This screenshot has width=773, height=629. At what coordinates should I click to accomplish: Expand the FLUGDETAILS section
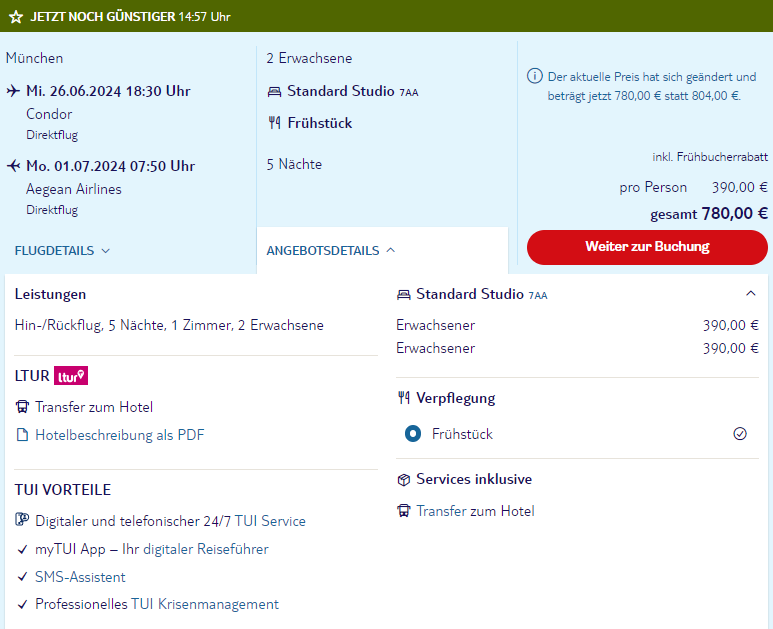[62, 251]
